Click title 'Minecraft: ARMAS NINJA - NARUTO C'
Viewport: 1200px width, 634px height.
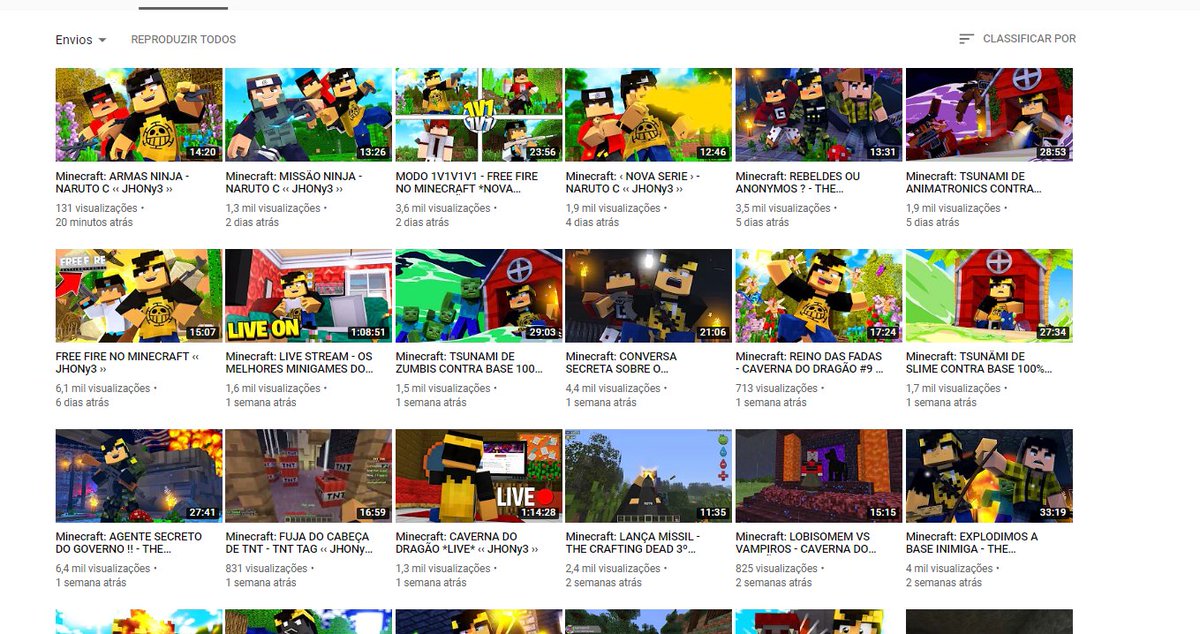(x=122, y=182)
